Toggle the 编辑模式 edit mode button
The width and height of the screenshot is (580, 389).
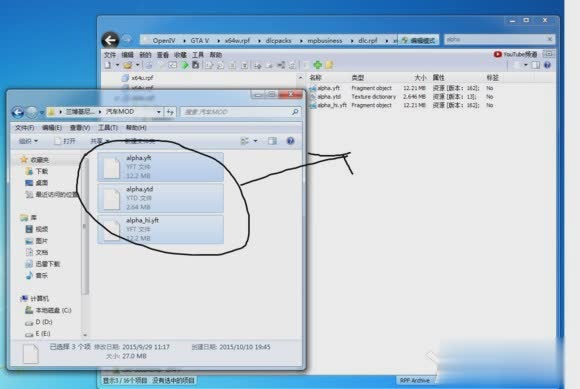(419, 40)
